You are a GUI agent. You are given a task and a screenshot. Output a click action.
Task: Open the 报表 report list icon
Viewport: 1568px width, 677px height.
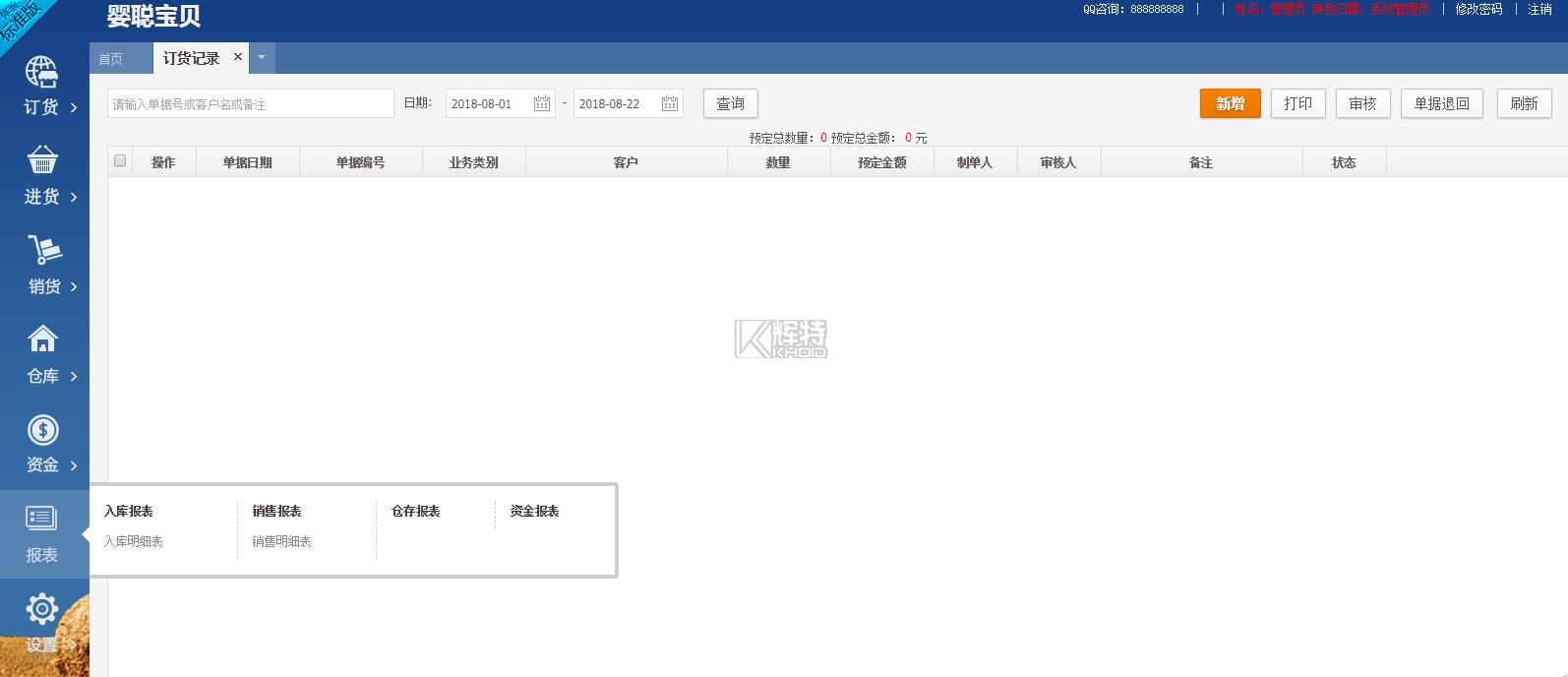[x=41, y=519]
